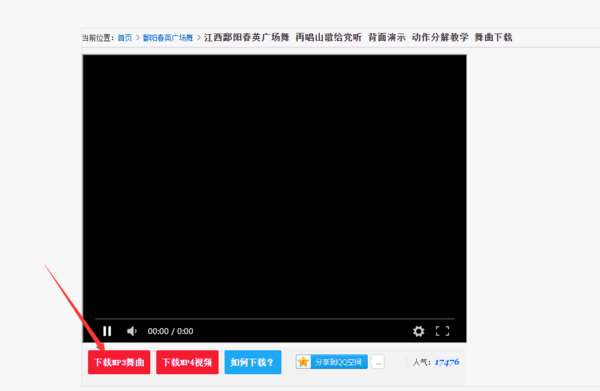Click the 下载MP3舞曲 button
Viewport: 600px width, 391px height.
(119, 362)
